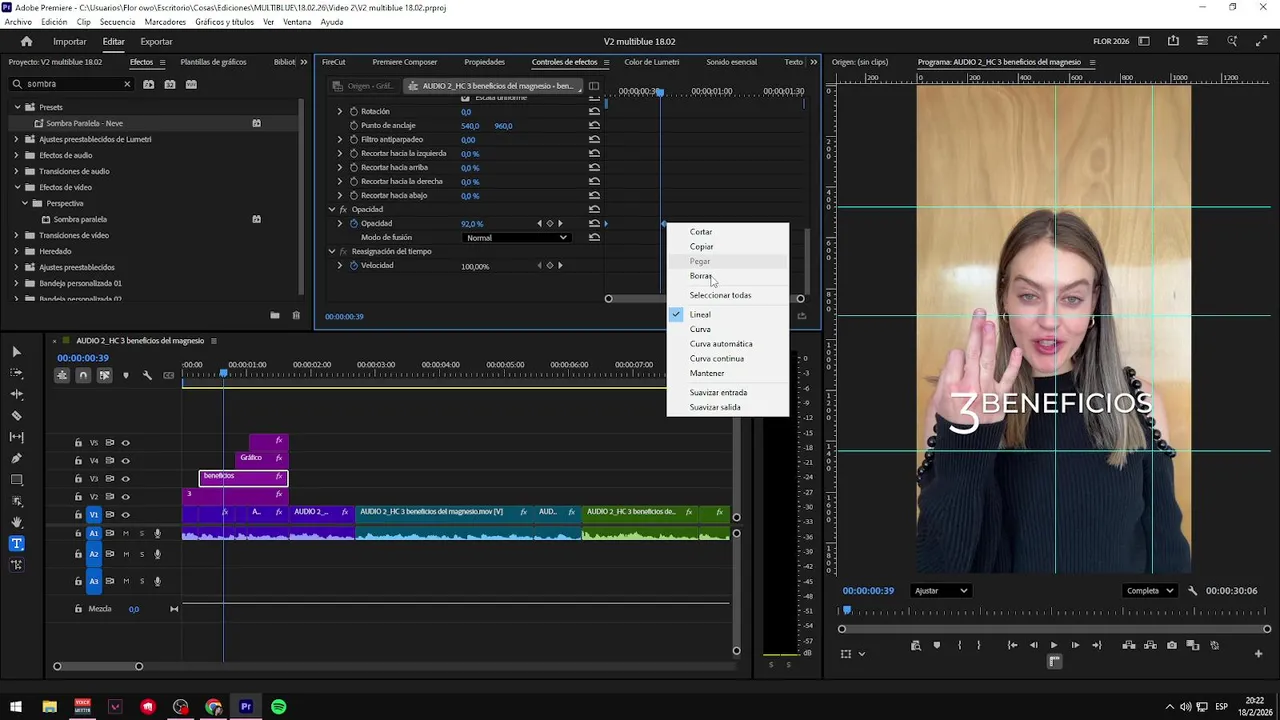Select Suavizar entrada option
This screenshot has height=720, width=1280.
718,392
